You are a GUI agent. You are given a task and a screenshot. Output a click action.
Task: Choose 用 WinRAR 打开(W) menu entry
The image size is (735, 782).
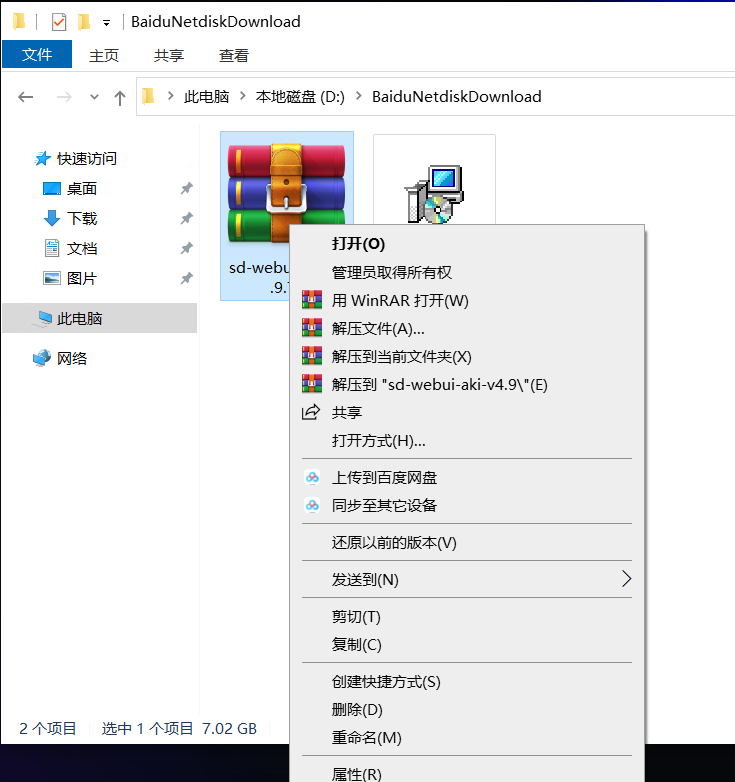tap(467, 300)
